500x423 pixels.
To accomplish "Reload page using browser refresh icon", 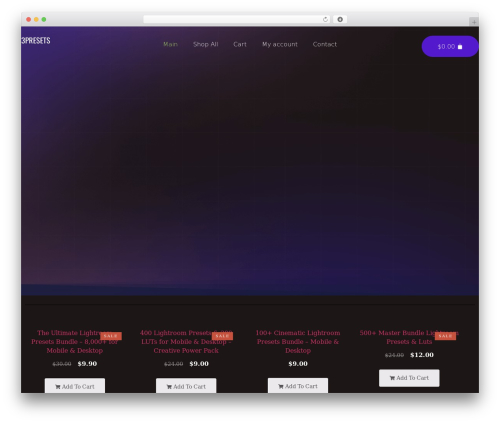I will [325, 19].
